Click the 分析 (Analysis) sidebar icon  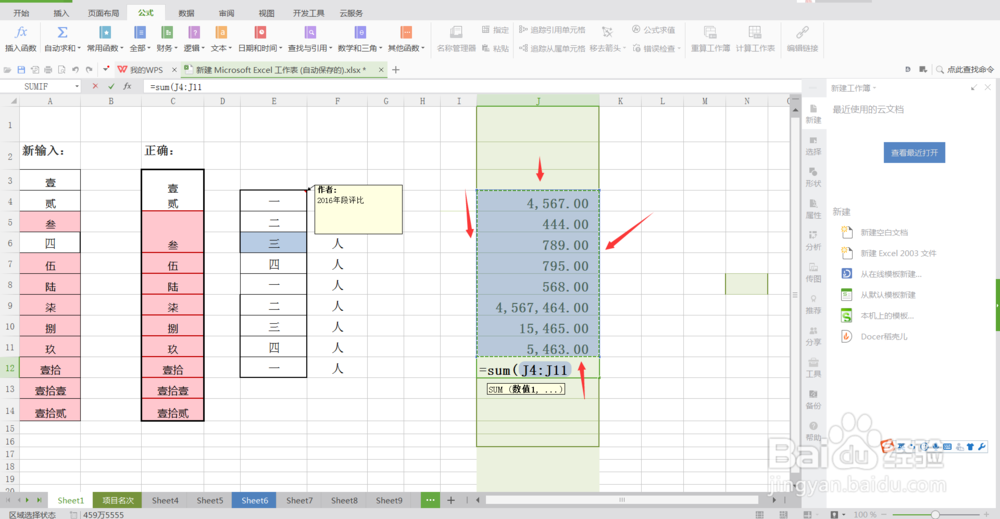click(x=813, y=240)
